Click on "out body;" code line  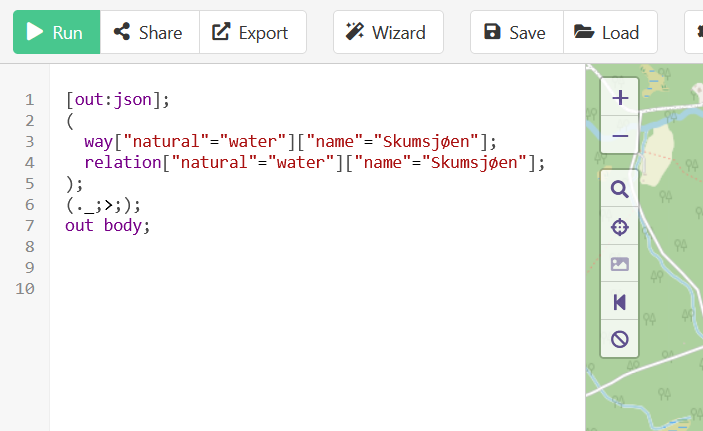[x=107, y=225]
